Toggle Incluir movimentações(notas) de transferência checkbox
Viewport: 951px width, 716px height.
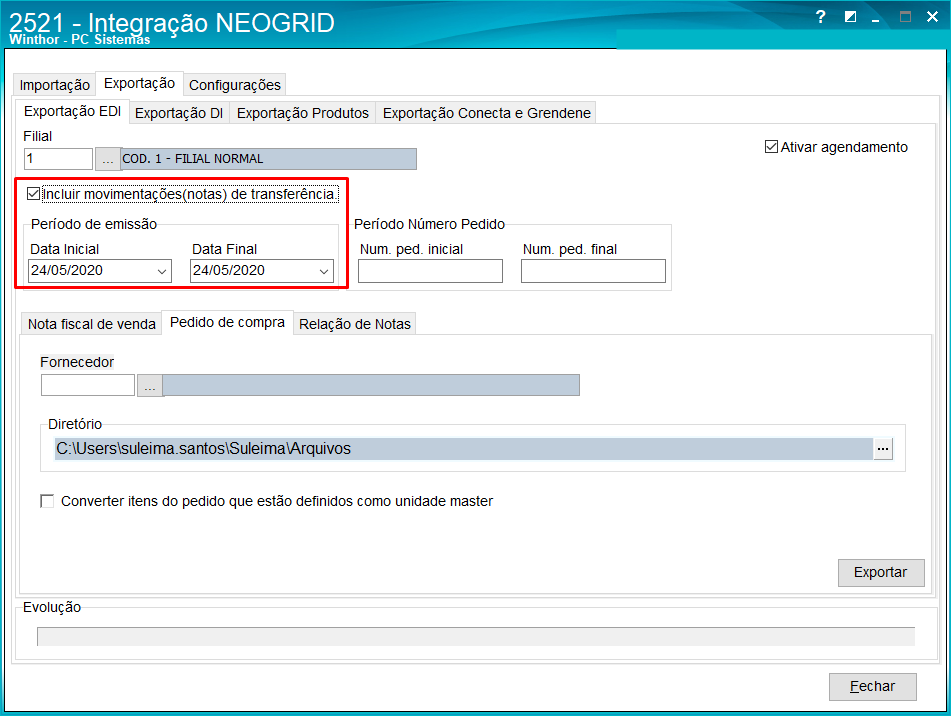(x=33, y=194)
